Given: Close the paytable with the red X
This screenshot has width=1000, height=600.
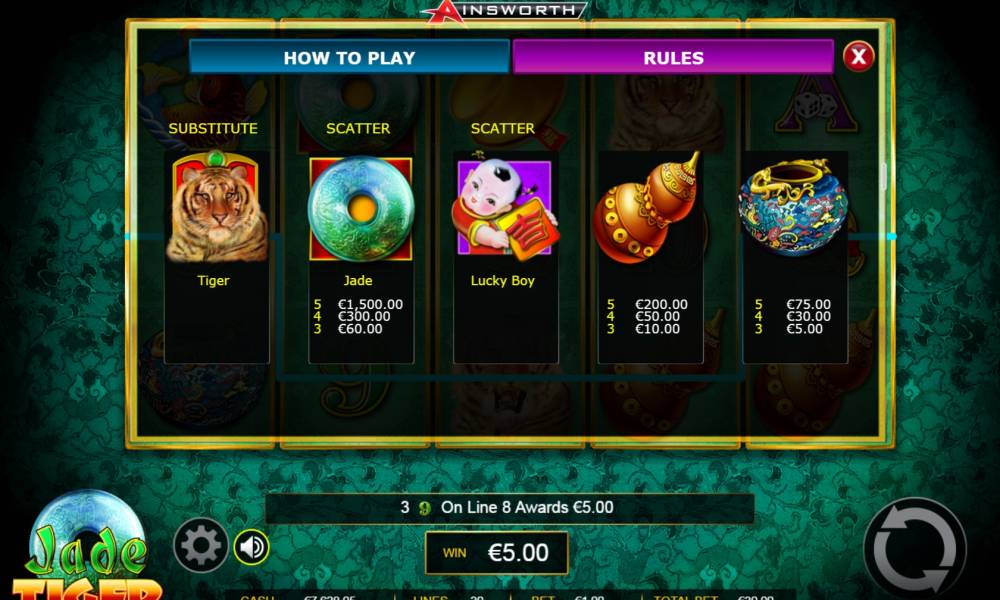Looking at the screenshot, I should point(858,57).
